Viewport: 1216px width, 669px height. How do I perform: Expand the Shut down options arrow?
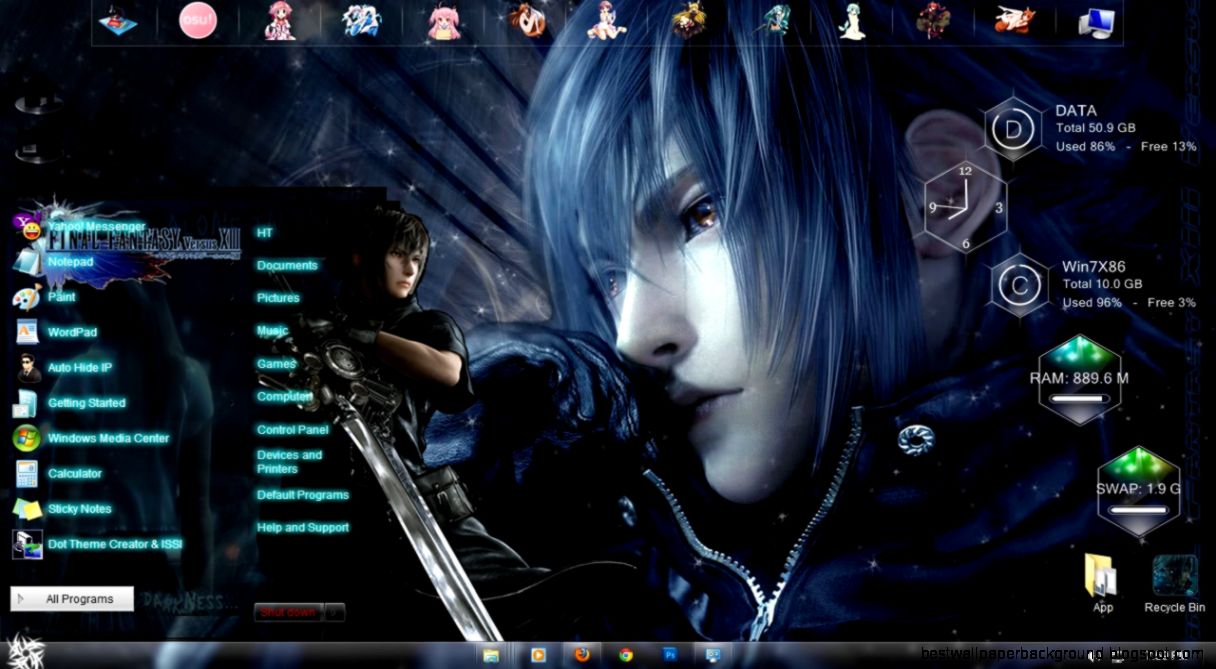pos(333,610)
